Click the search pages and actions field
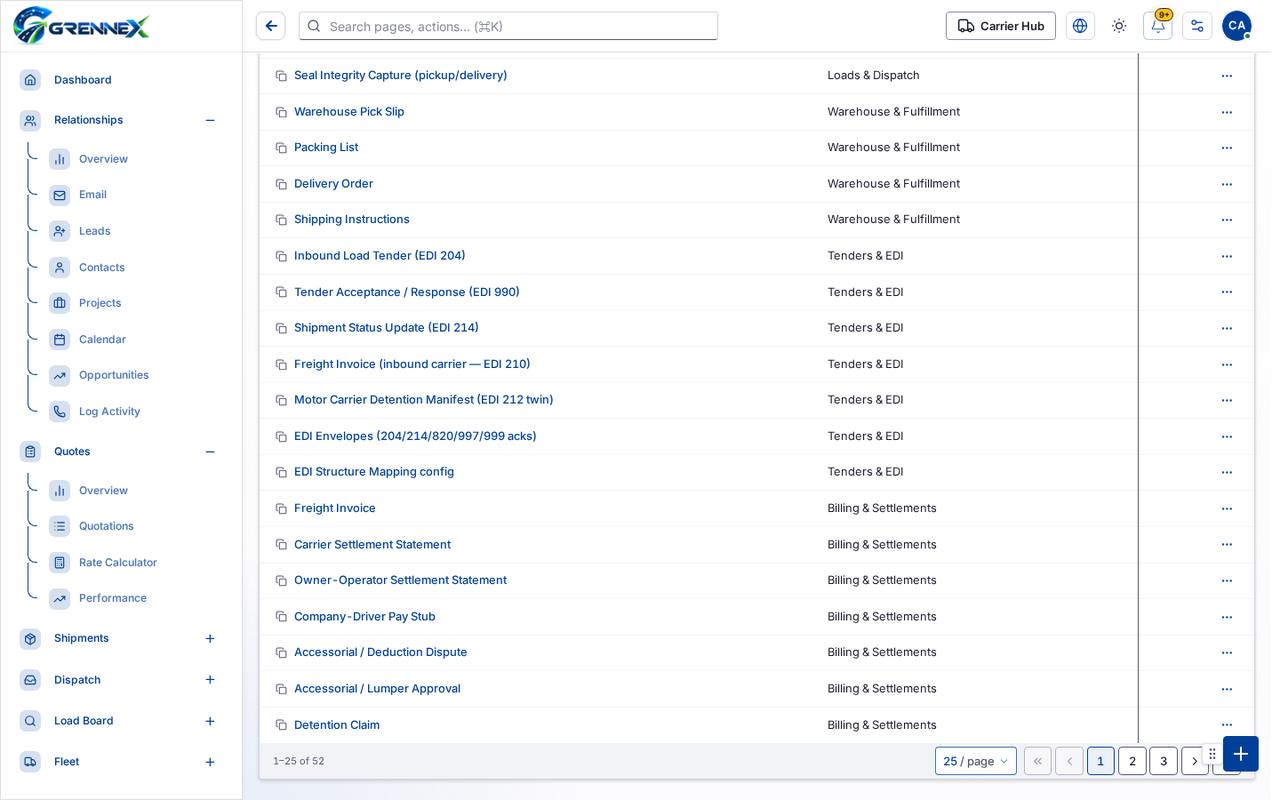Viewport: 1280px width, 800px height. (x=508, y=26)
